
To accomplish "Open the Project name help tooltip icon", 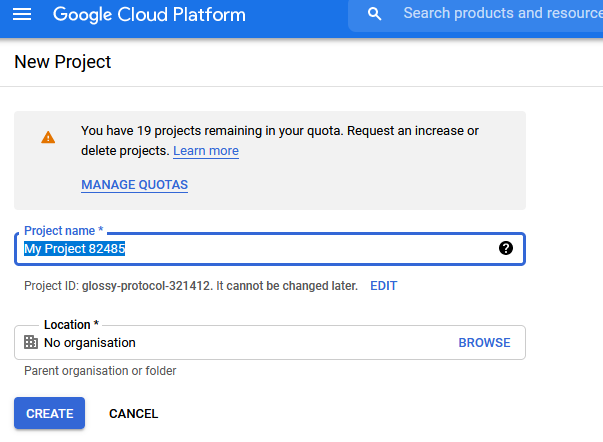I will point(506,248).
